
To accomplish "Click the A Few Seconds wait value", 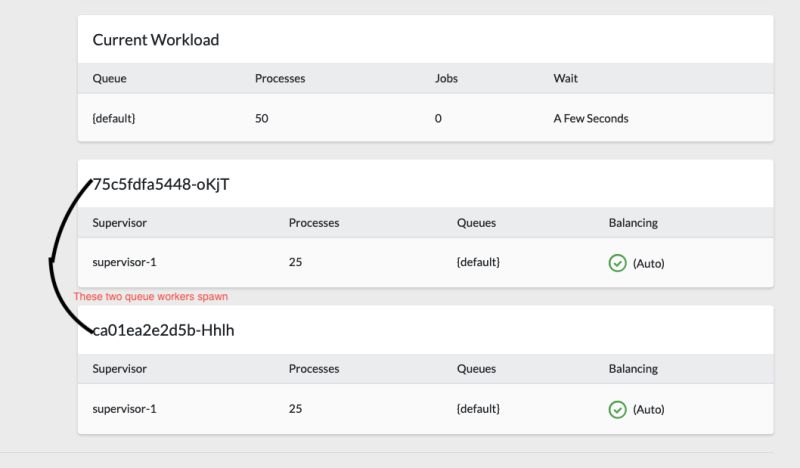I will pyautogui.click(x=591, y=118).
